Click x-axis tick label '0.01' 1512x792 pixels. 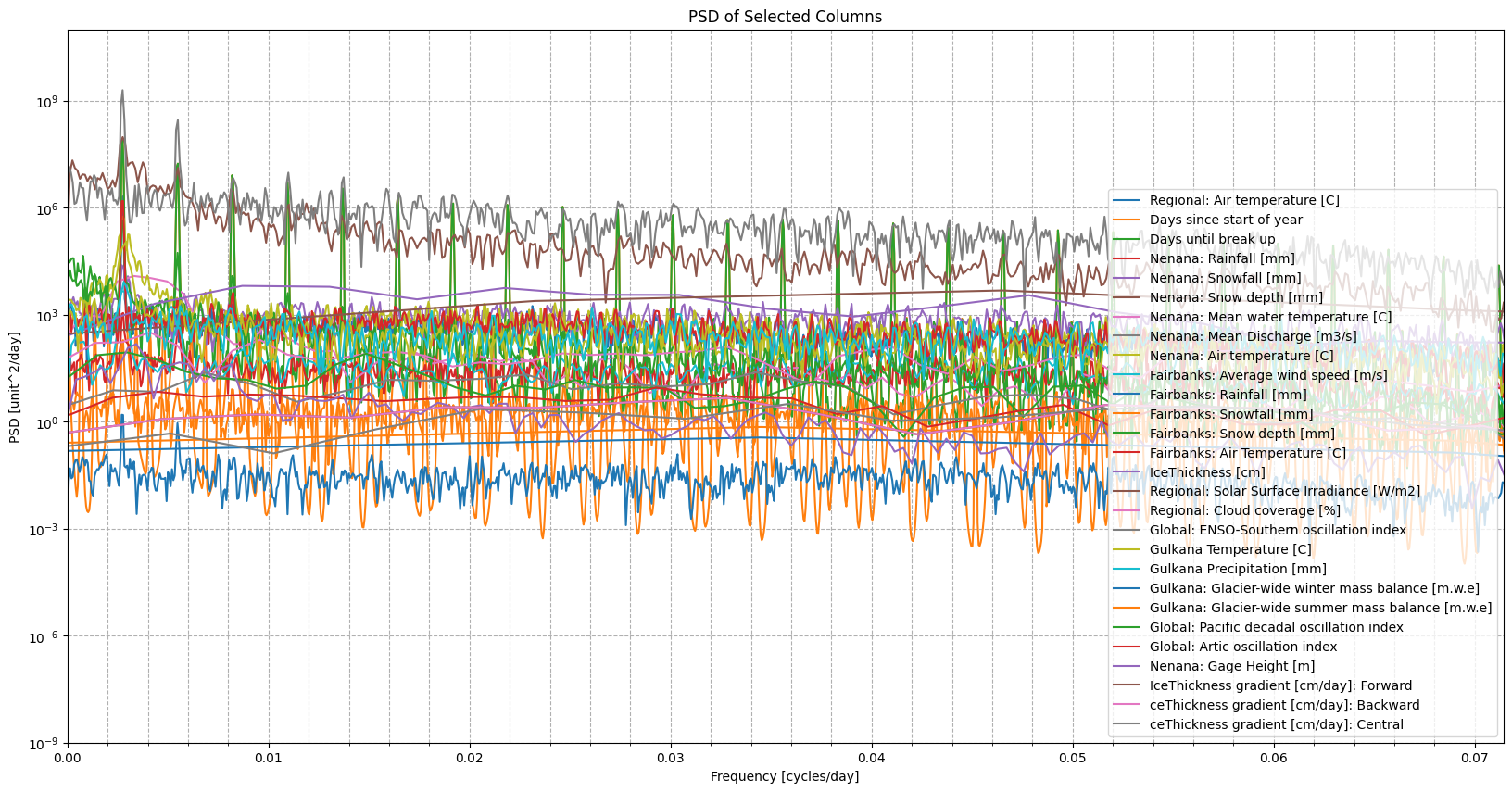click(269, 758)
